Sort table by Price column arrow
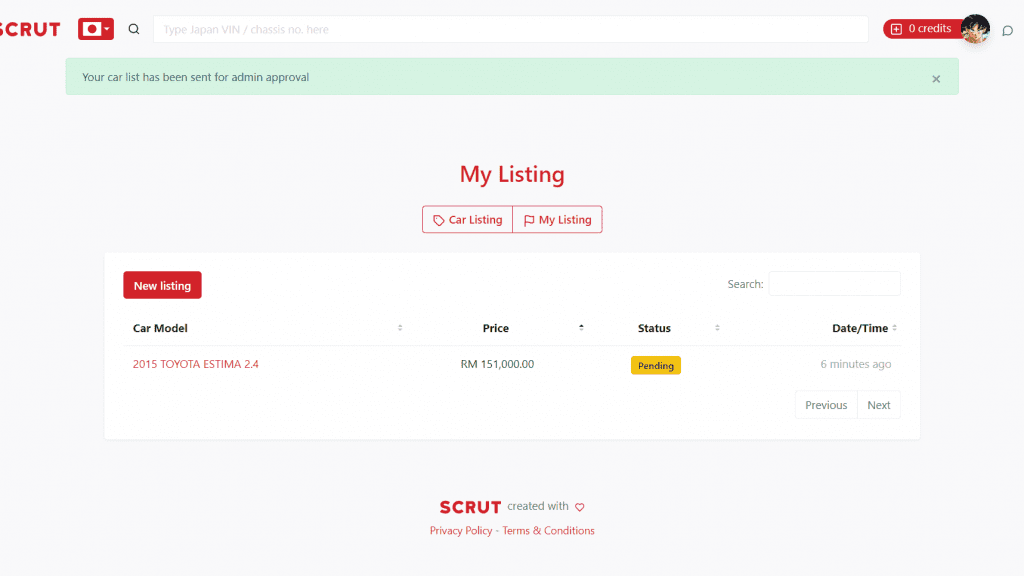The image size is (1024, 576). (581, 328)
